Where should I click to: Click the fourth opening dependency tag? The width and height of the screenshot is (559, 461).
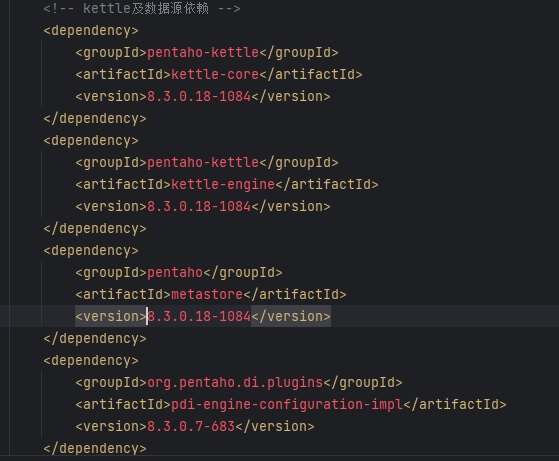[91, 360]
